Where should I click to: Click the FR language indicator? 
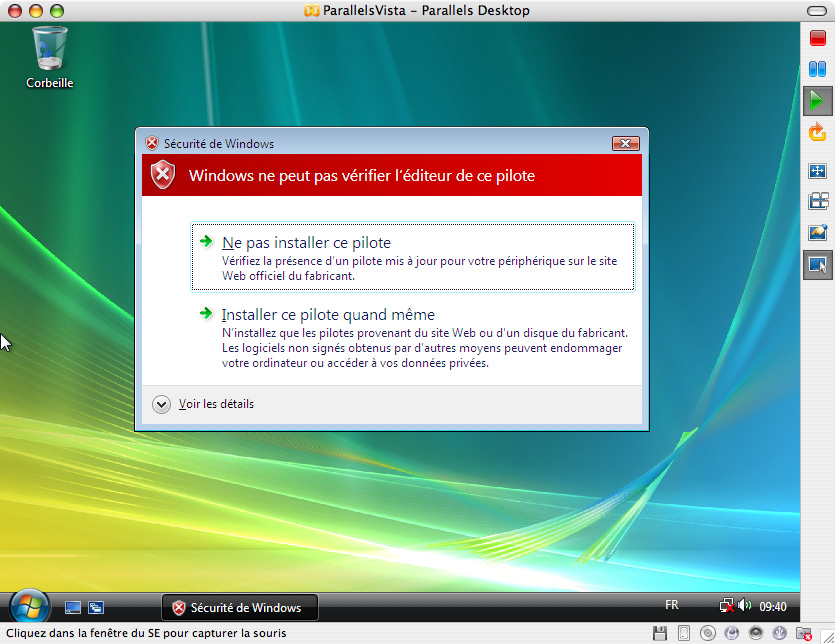(x=672, y=605)
